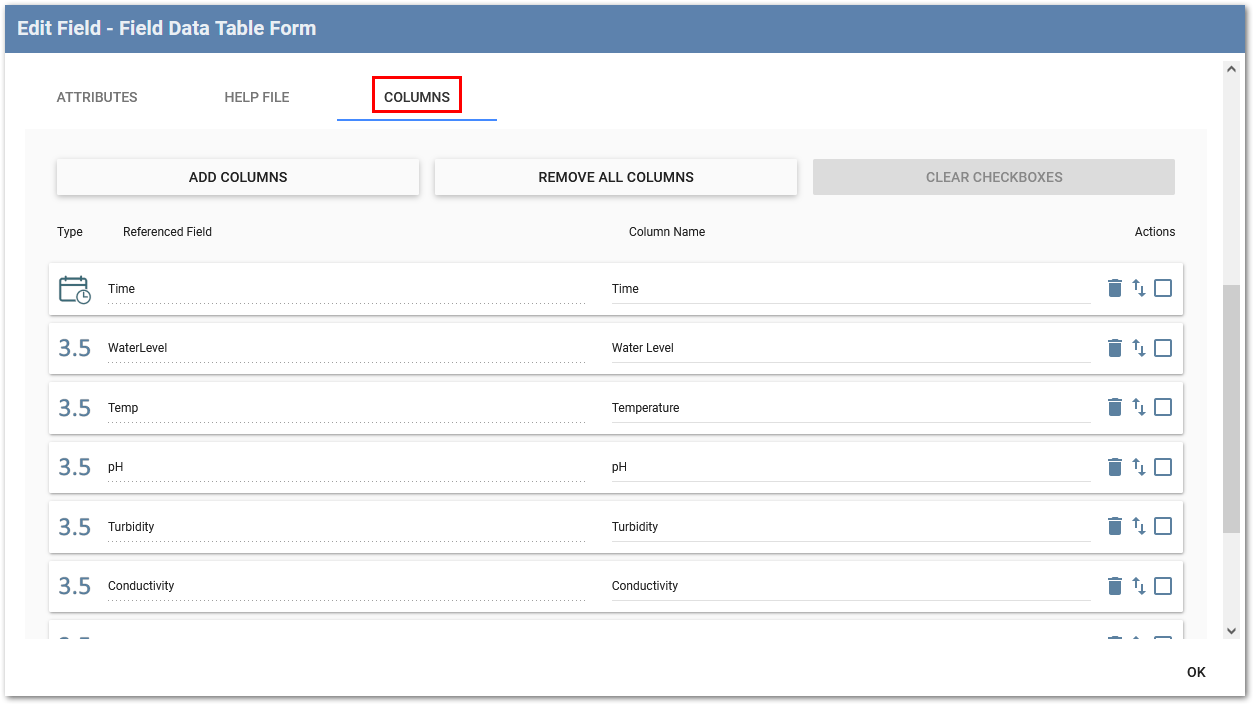Select the Columns tab
This screenshot has height=705, width=1254.
tap(417, 97)
